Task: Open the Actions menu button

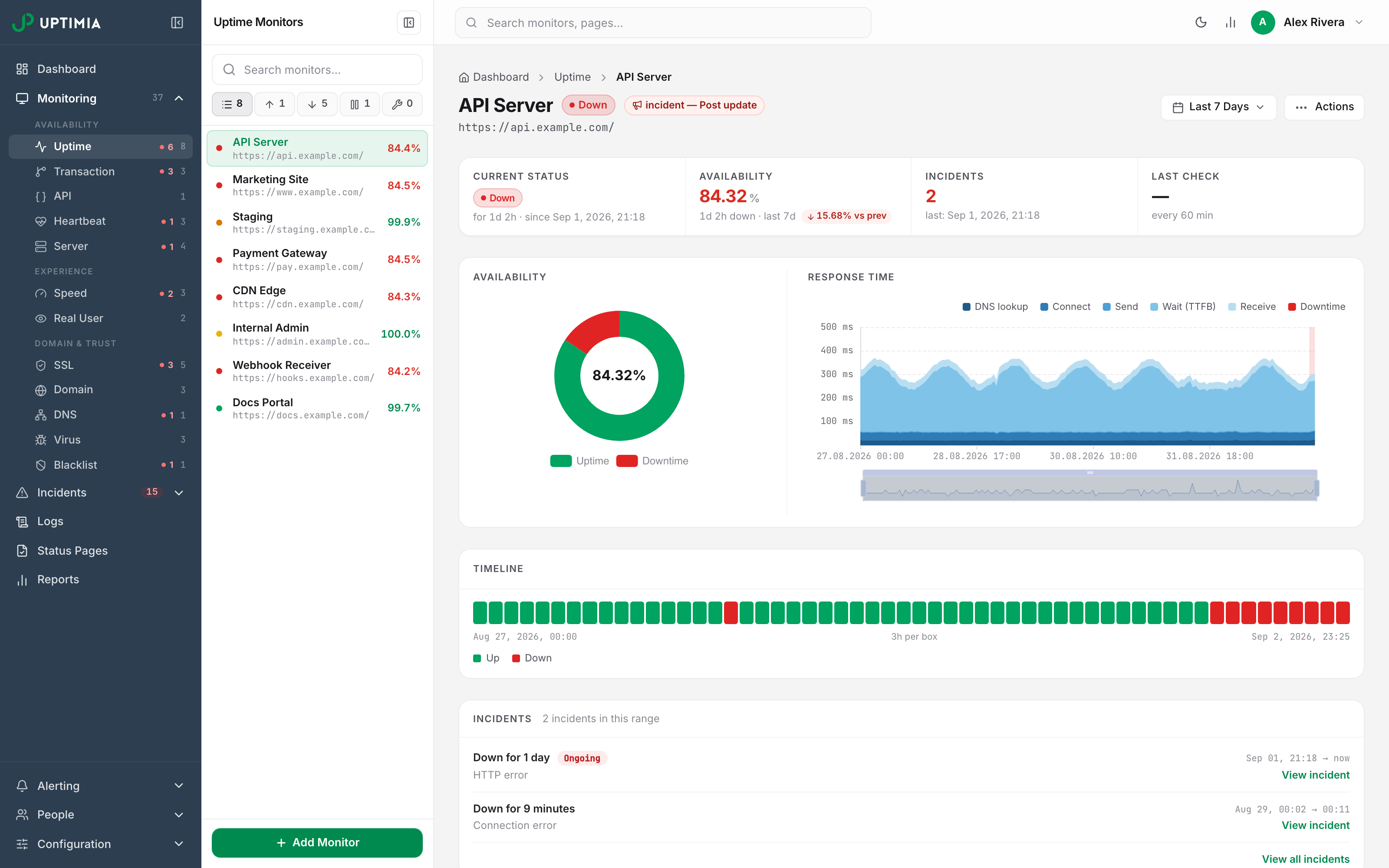Action: [x=1323, y=107]
